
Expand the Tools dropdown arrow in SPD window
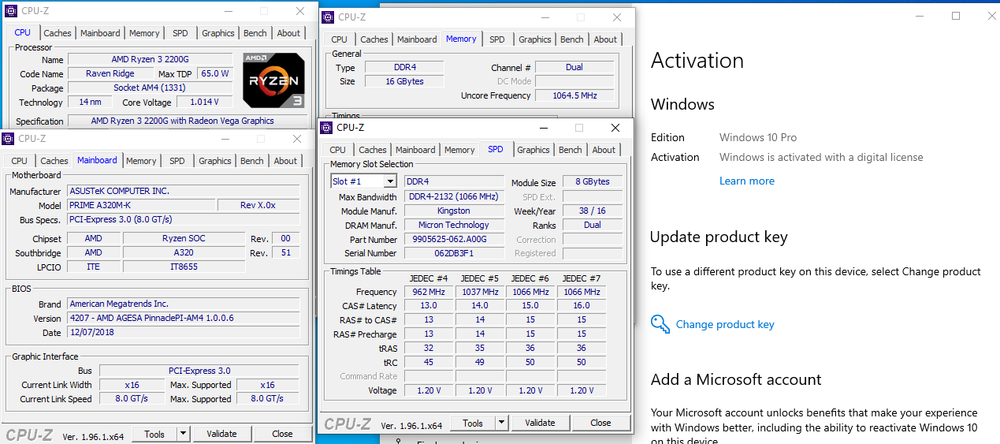click(x=504, y=423)
